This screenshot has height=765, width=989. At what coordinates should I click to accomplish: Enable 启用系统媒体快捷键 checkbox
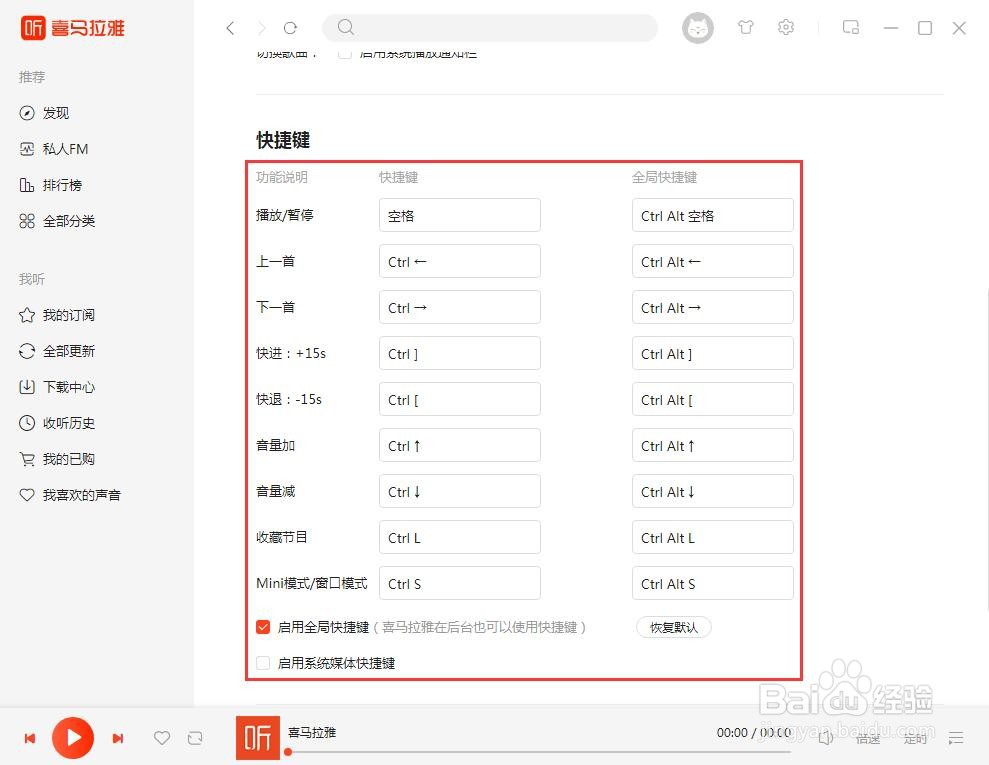262,663
